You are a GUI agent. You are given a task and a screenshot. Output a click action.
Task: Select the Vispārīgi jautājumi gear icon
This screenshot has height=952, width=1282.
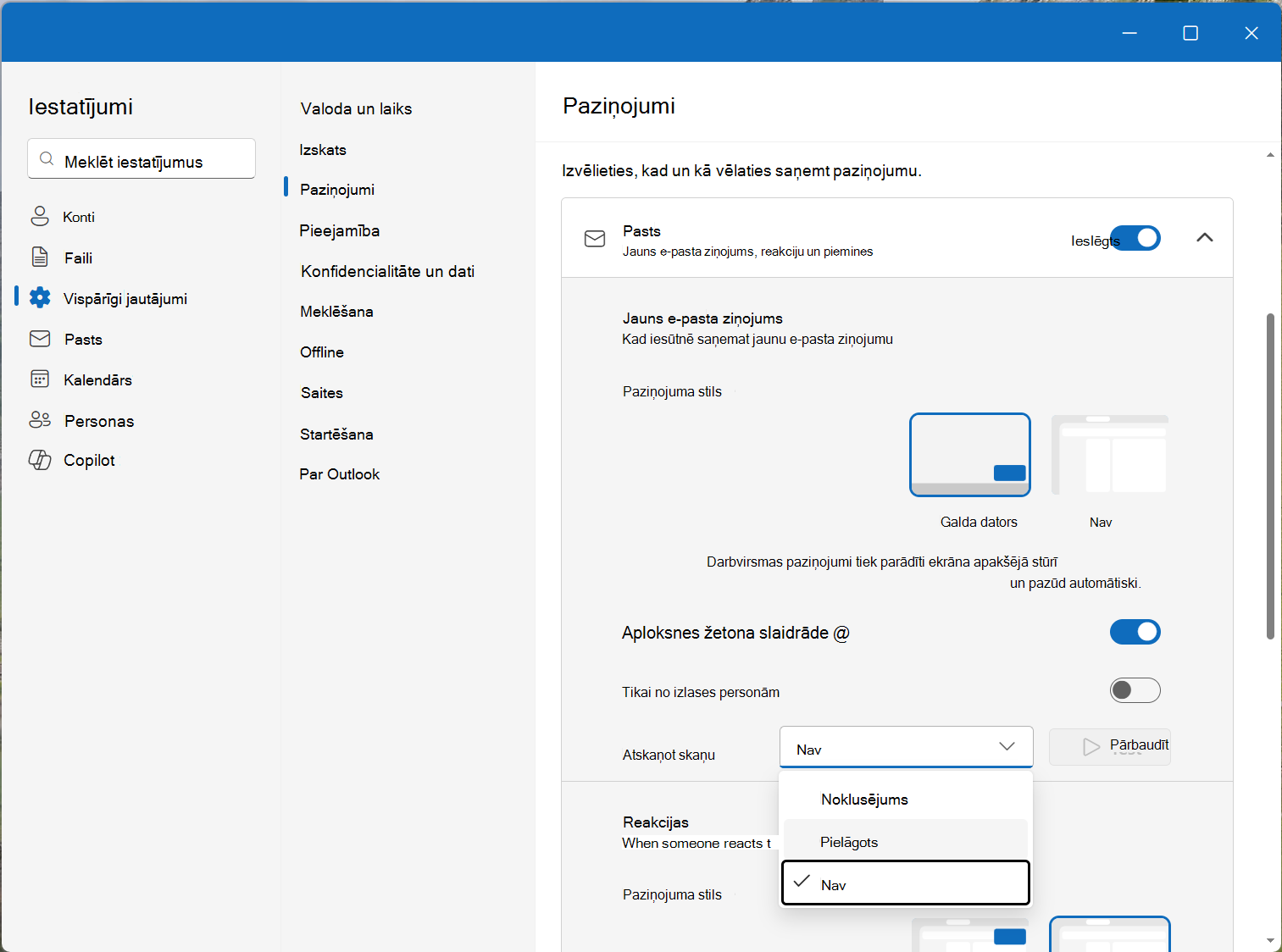(40, 297)
